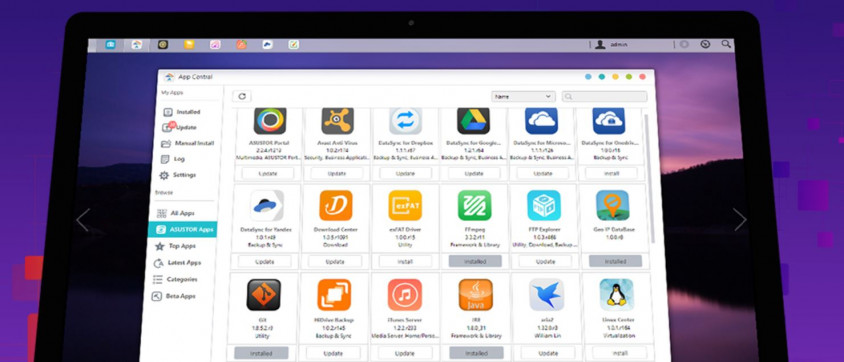Open the DataSync for Yandex app icon
The width and height of the screenshot is (844, 362).
[267, 205]
